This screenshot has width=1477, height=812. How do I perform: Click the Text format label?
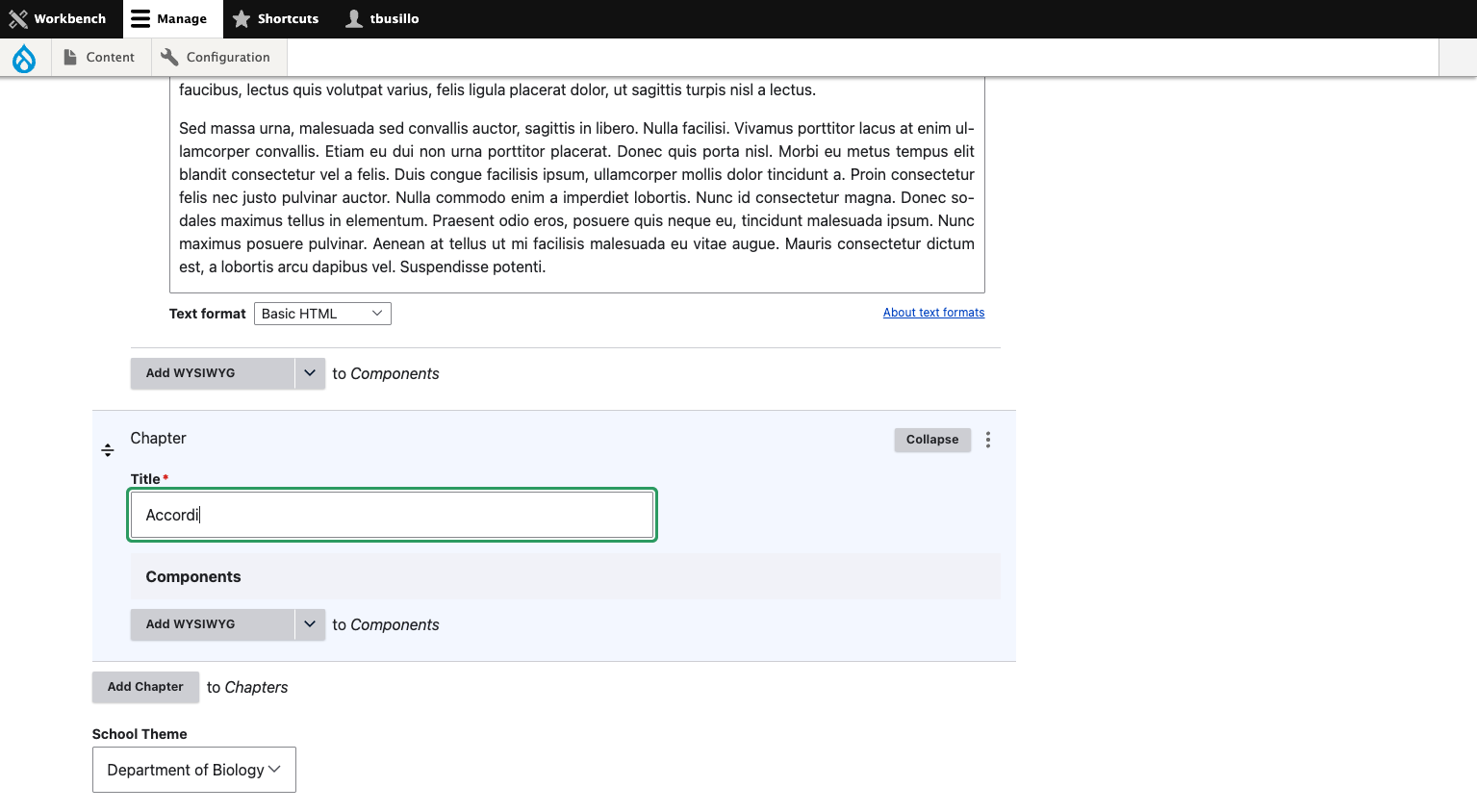tap(208, 314)
